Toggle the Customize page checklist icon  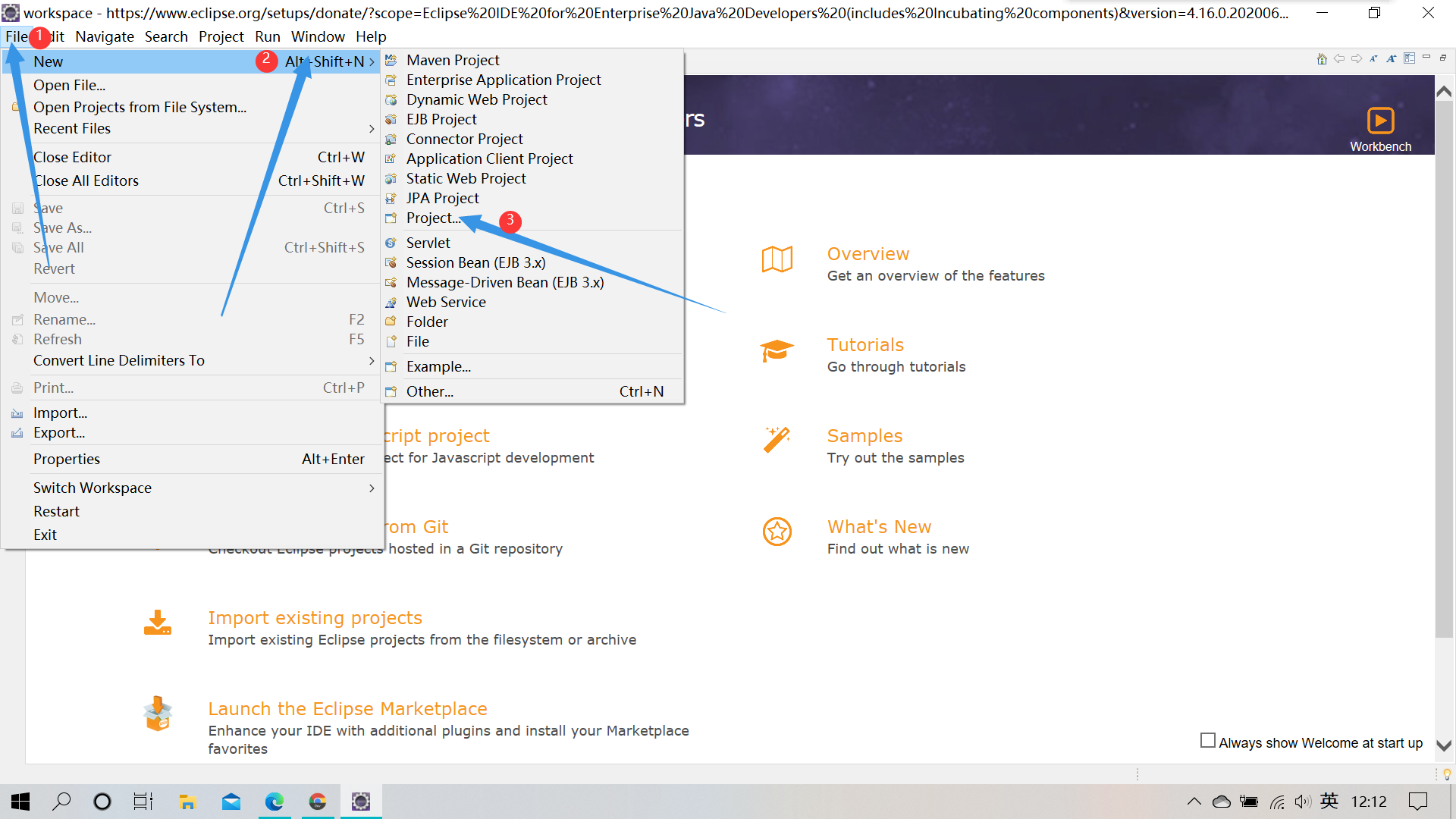coord(1409,58)
